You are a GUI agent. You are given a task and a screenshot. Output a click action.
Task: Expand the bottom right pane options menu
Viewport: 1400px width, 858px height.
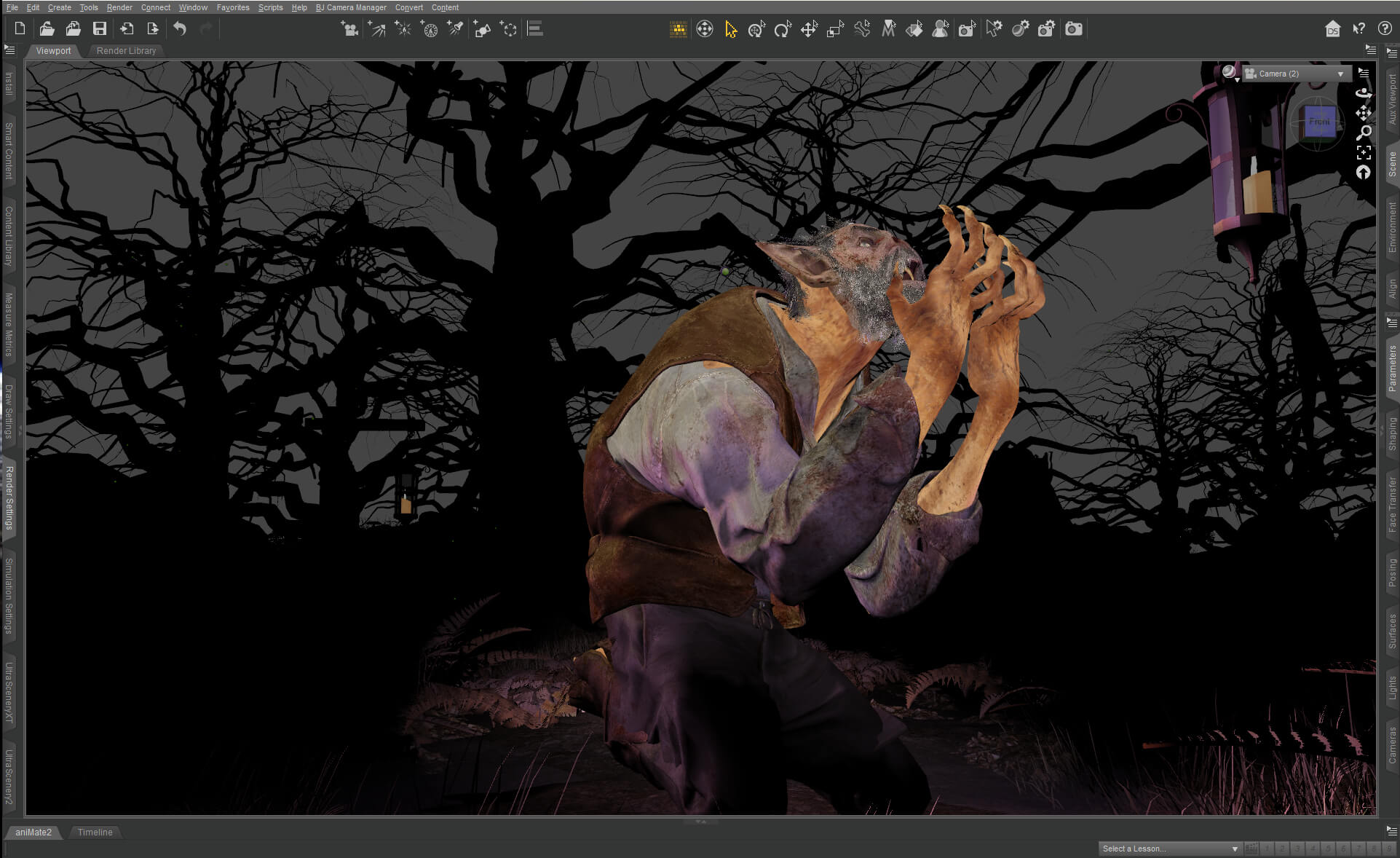[1392, 831]
